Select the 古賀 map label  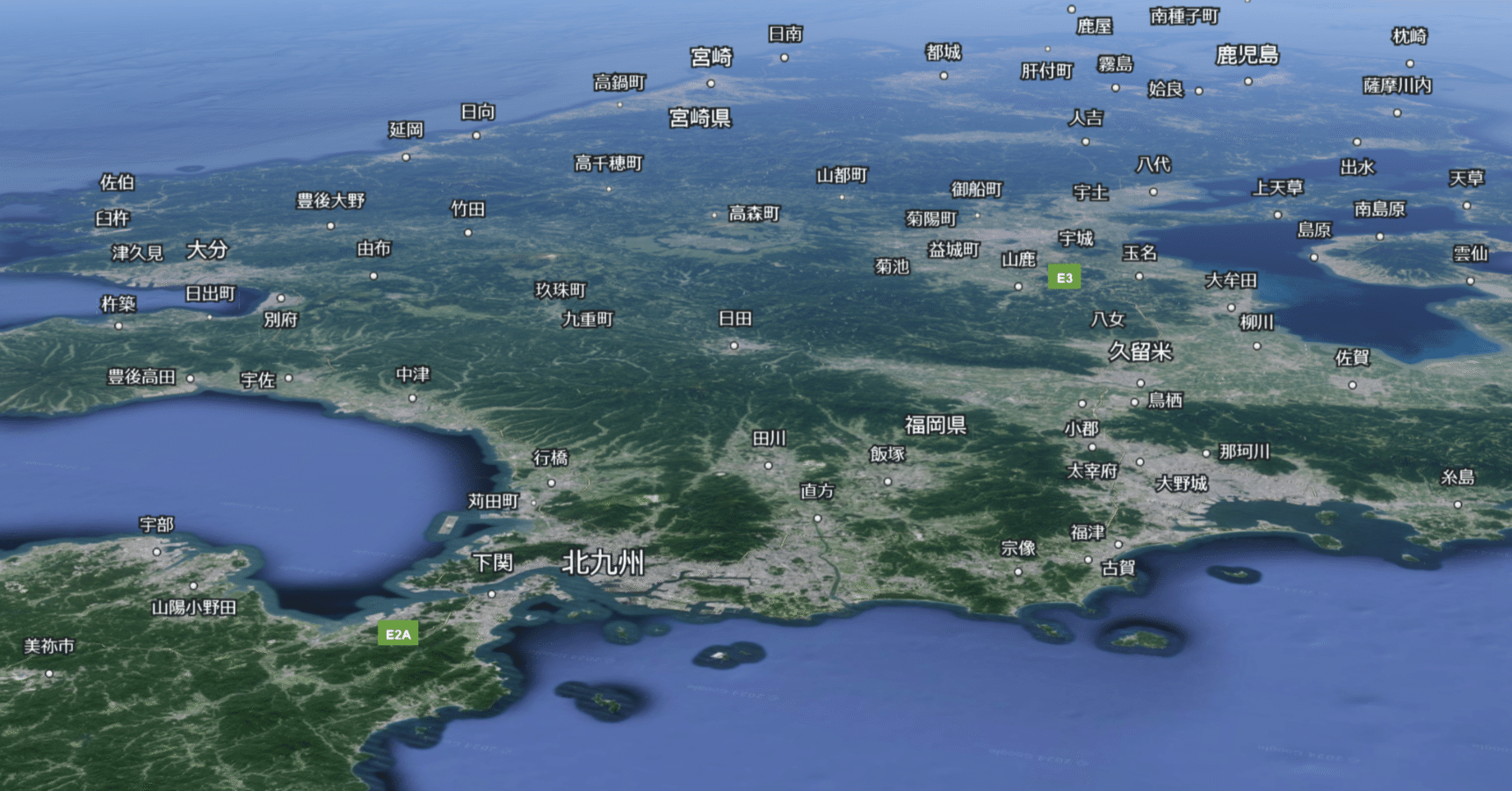[x=1118, y=568]
